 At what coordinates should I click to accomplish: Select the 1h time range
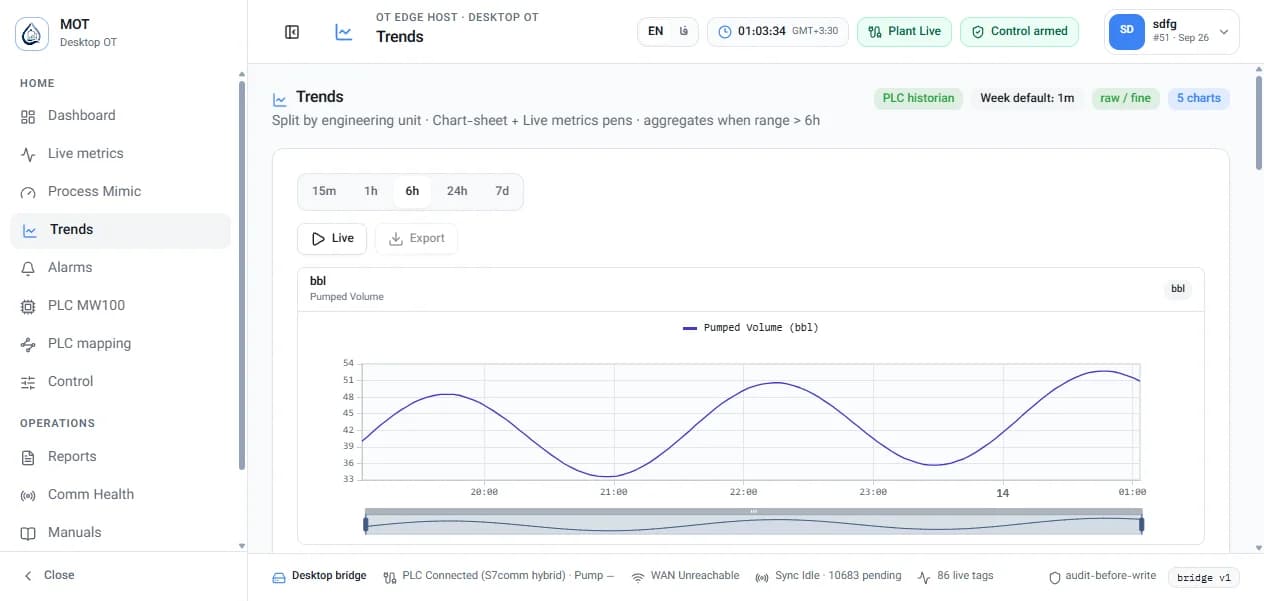point(371,191)
